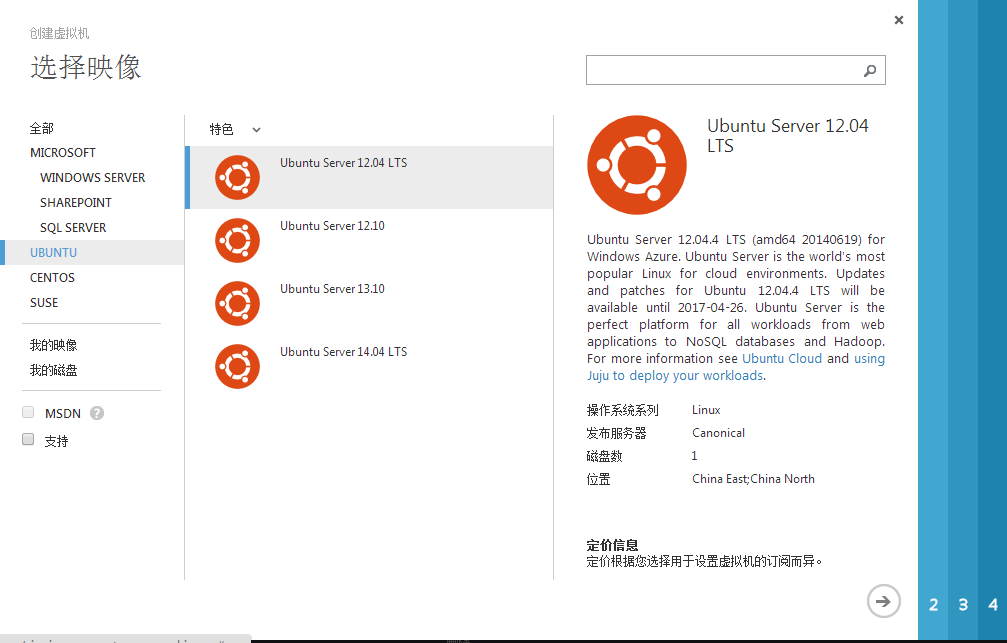1007x643 pixels.
Task: Click the Ubuntu Server 12.10 logo icon
Action: click(238, 240)
